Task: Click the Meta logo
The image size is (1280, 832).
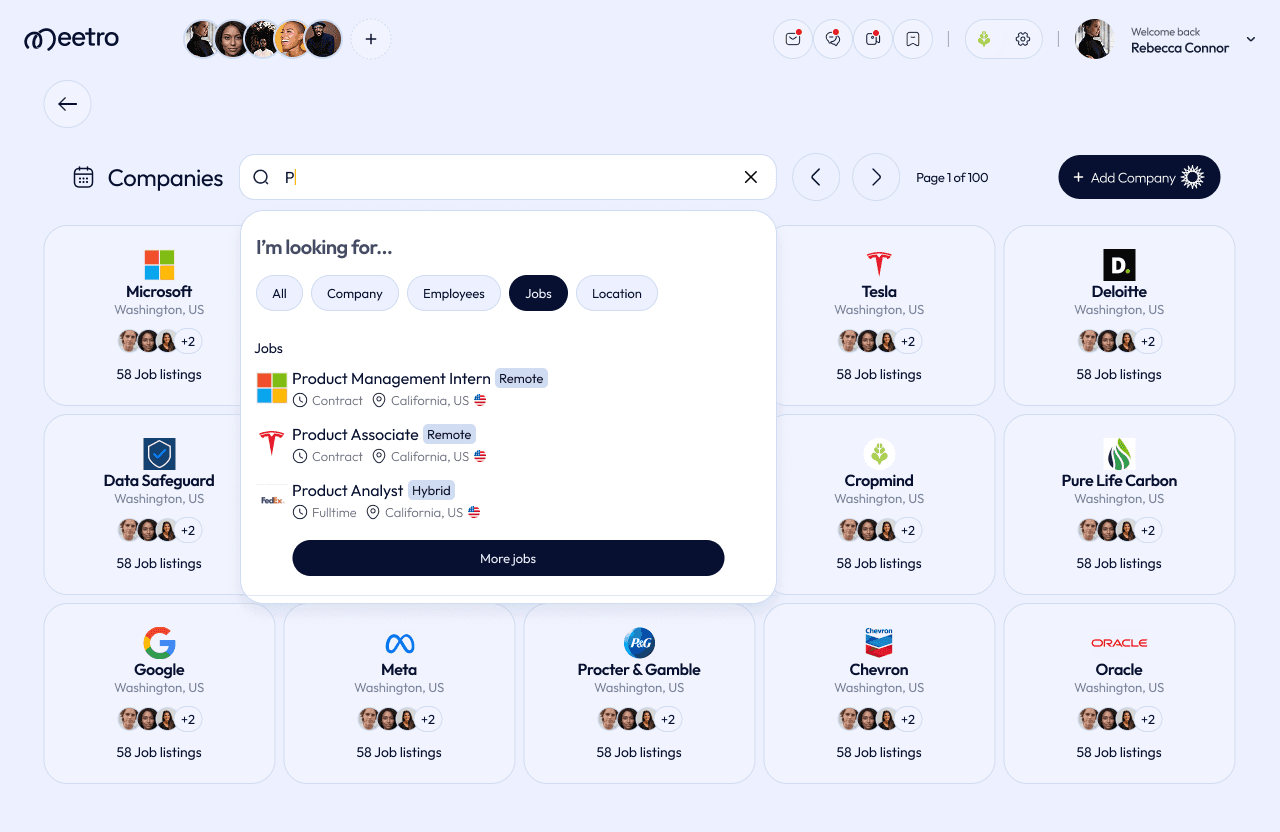Action: click(x=399, y=643)
